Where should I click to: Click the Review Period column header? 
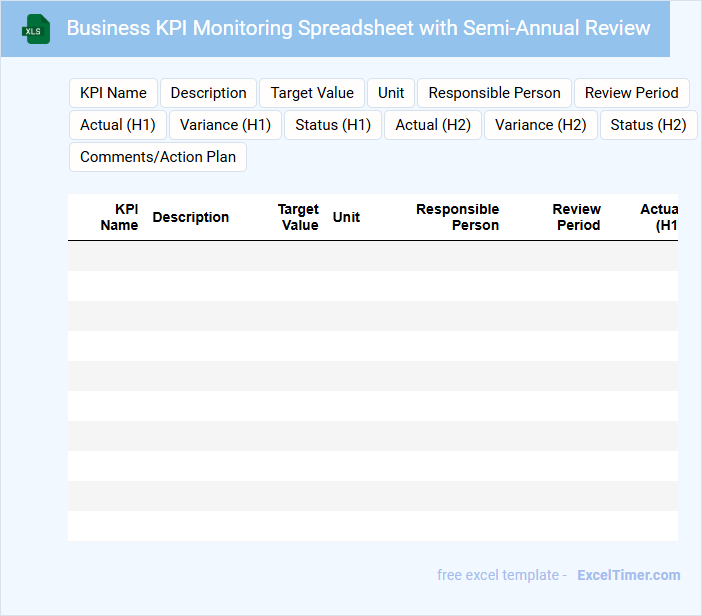click(x=577, y=217)
